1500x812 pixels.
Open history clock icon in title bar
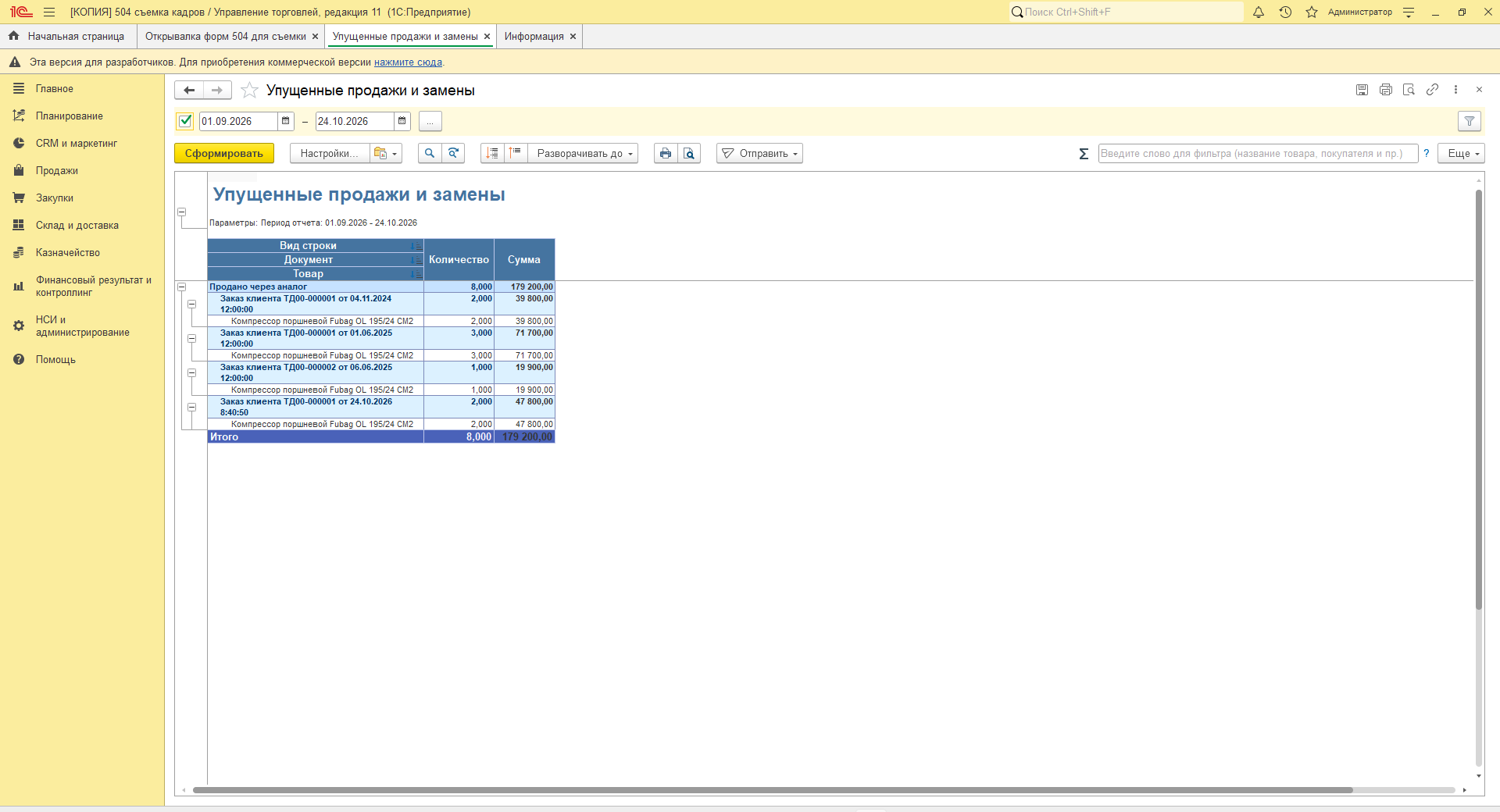coord(1285,12)
